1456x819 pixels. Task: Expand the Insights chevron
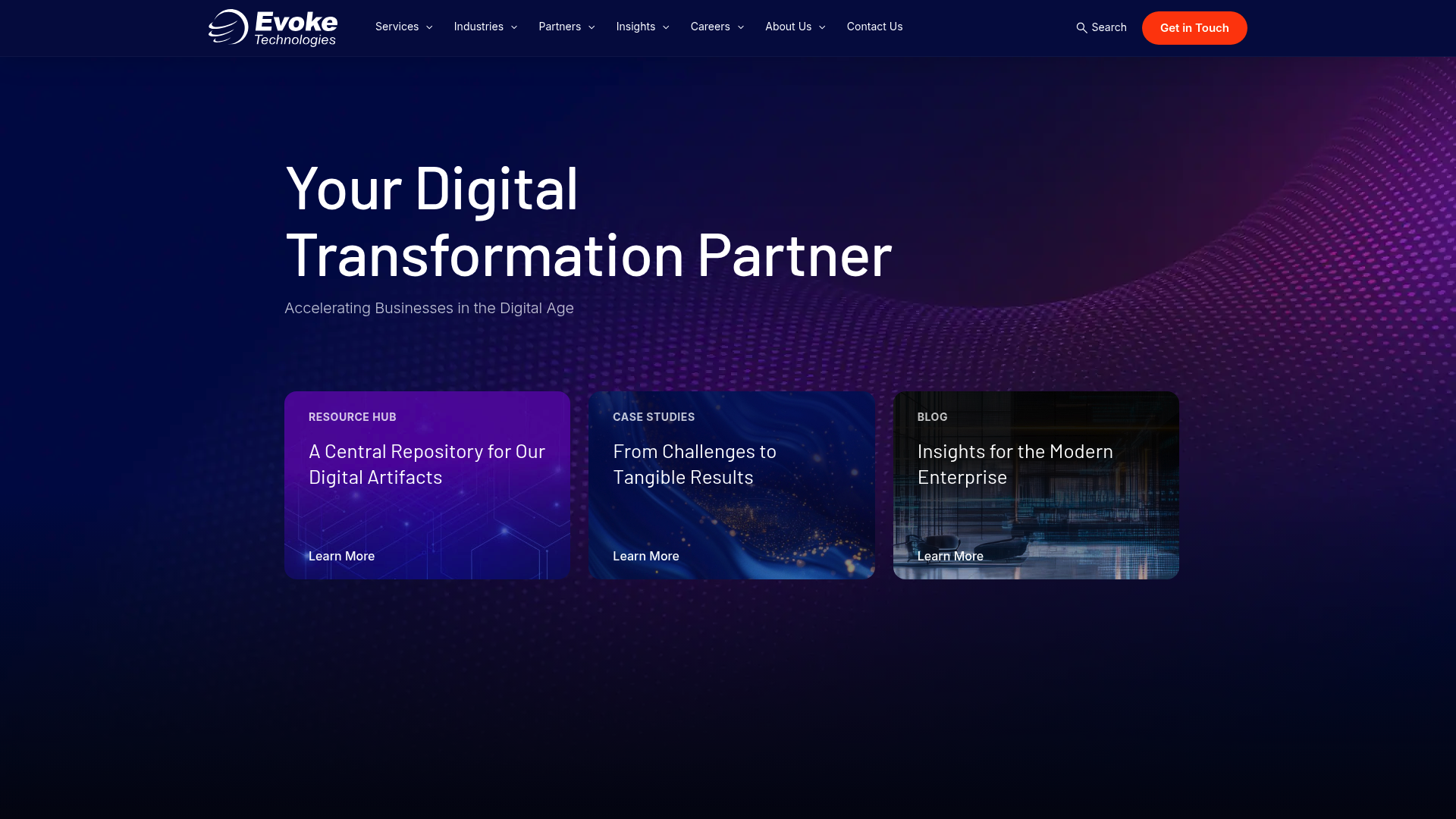(666, 27)
